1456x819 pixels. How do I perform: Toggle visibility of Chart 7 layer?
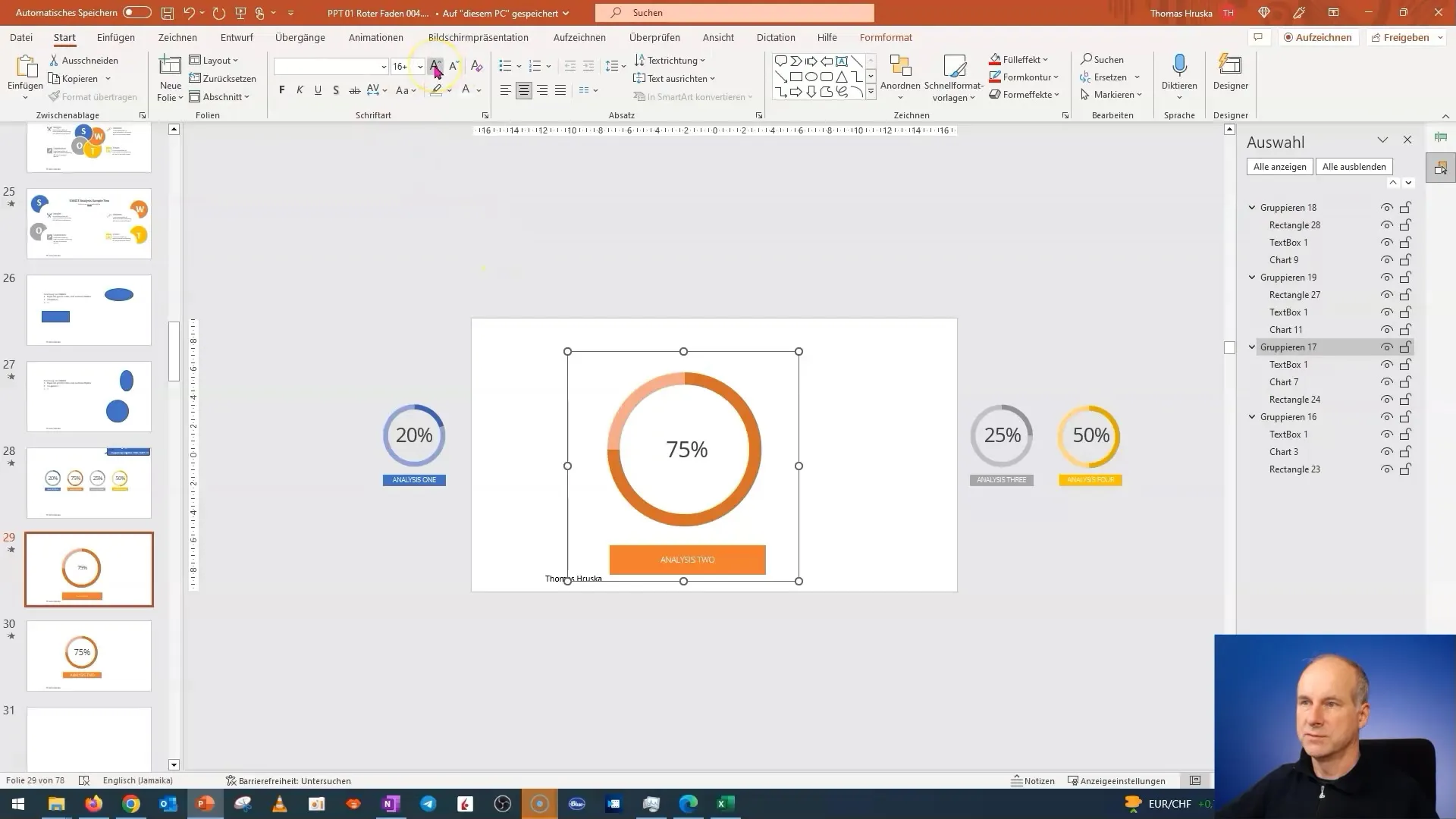click(x=1386, y=381)
